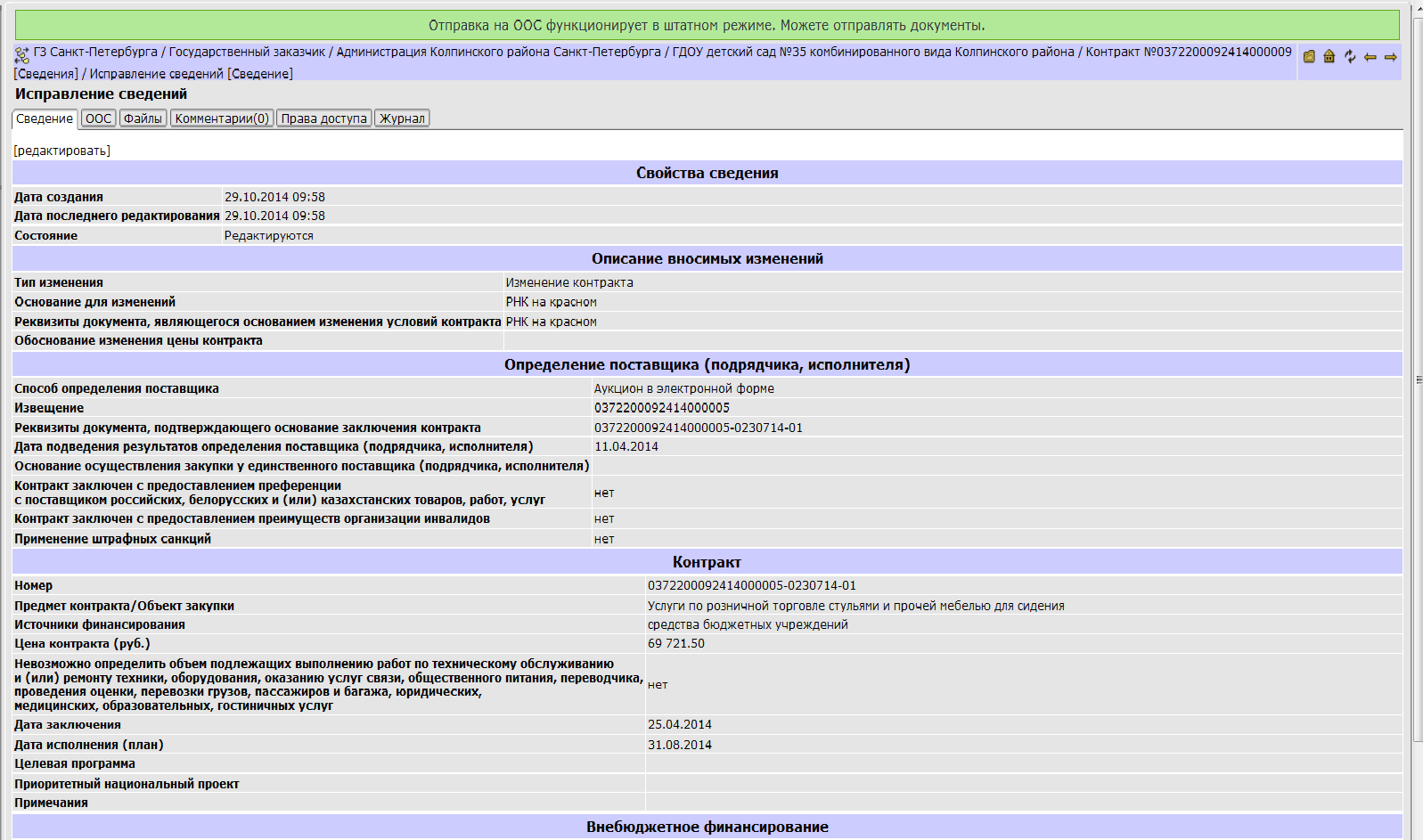Click the Контракт section header
Viewport: 1423px width, 840px height.
point(707,562)
